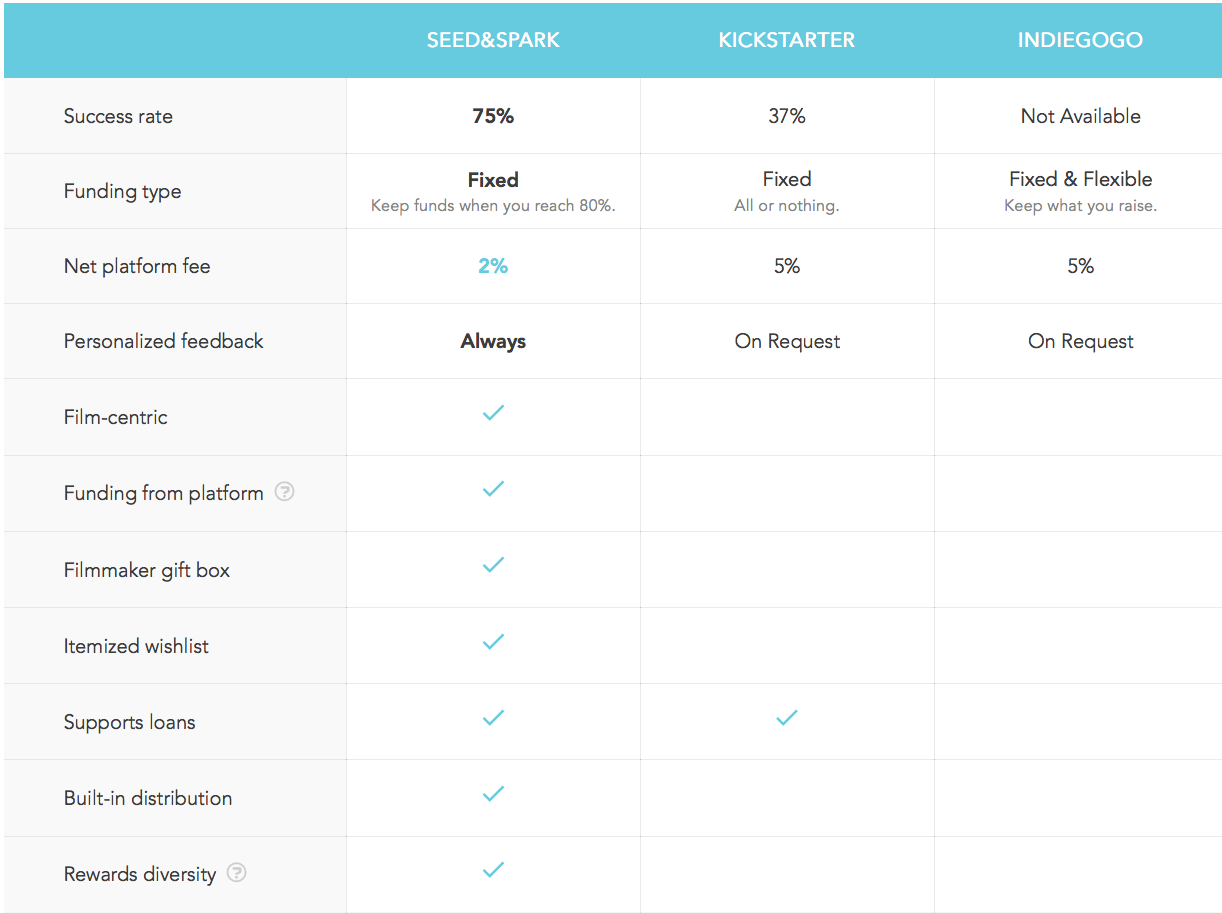Click the Seed&Spark checkmark for Funding from platform
1222x913 pixels.
[493, 489]
